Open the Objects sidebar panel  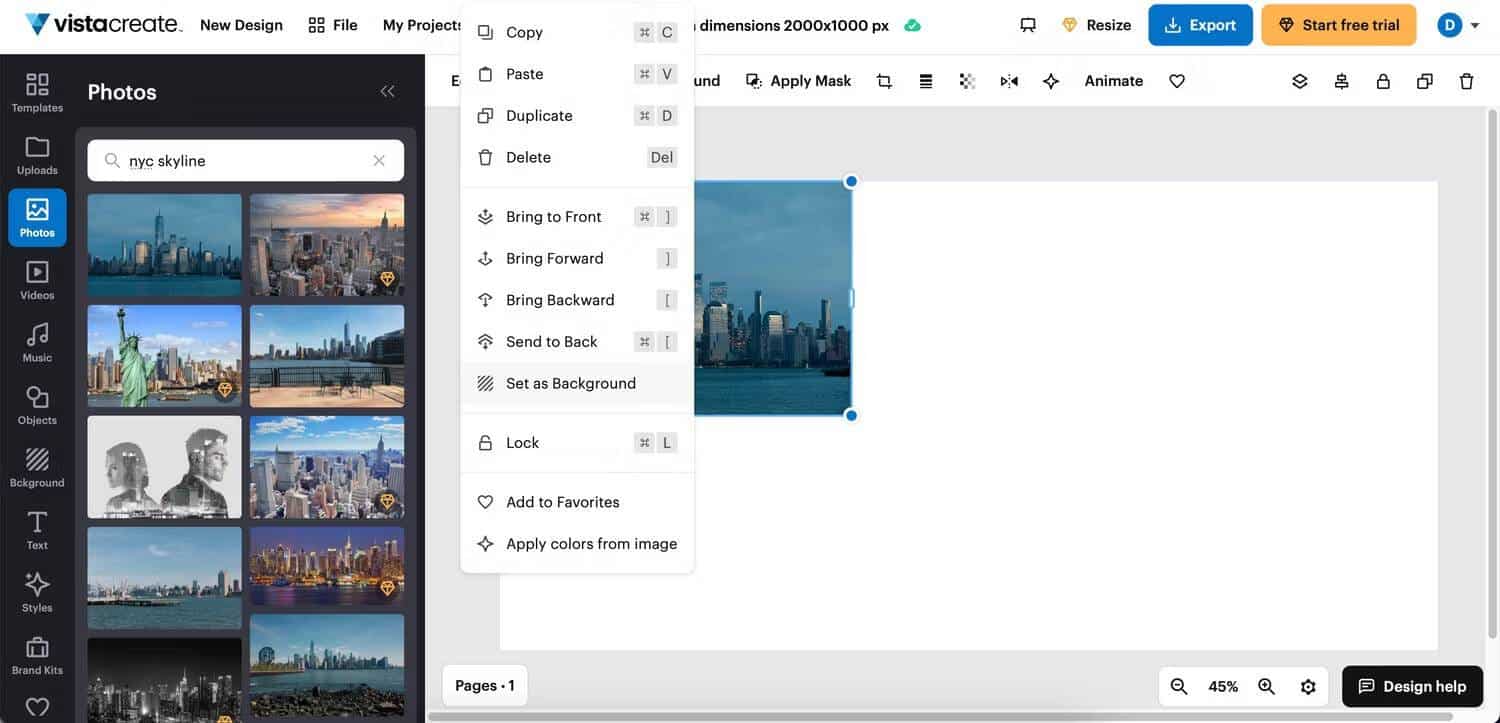click(37, 405)
